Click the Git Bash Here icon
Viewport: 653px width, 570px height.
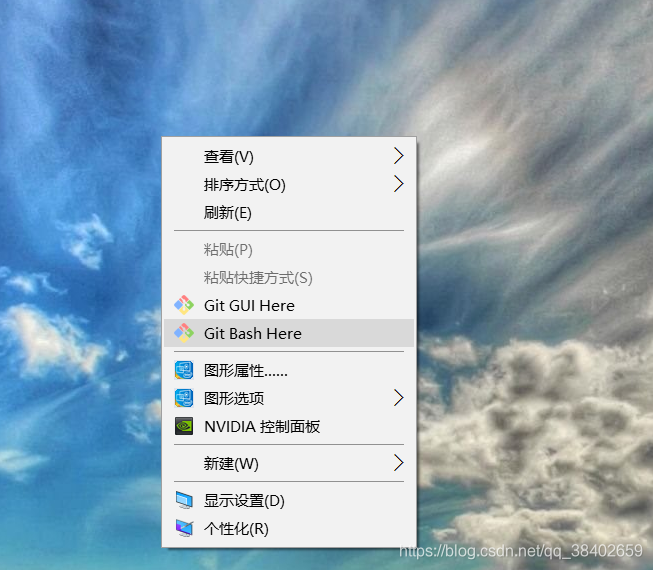pyautogui.click(x=184, y=333)
